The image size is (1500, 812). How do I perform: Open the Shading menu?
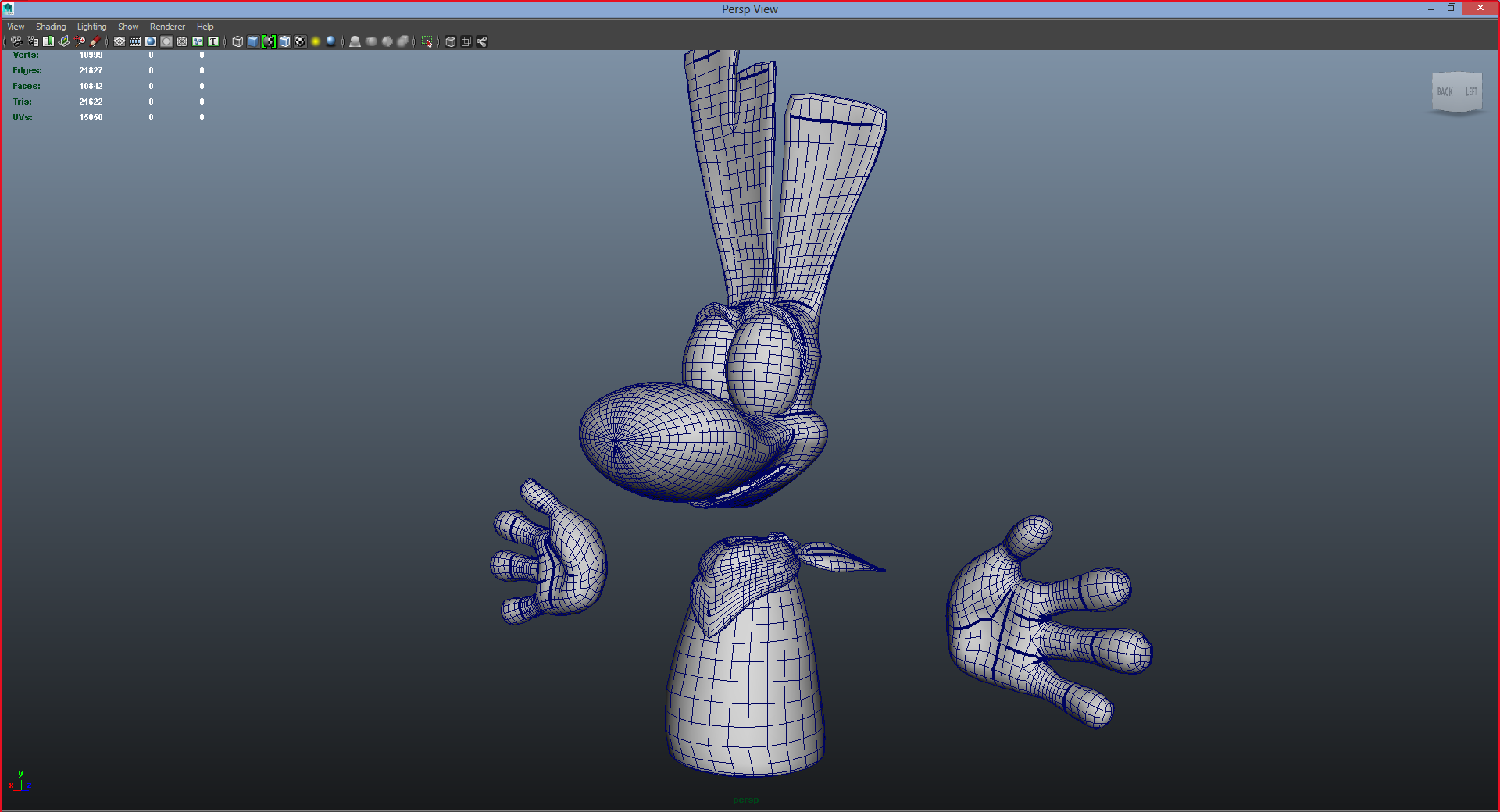coord(51,27)
